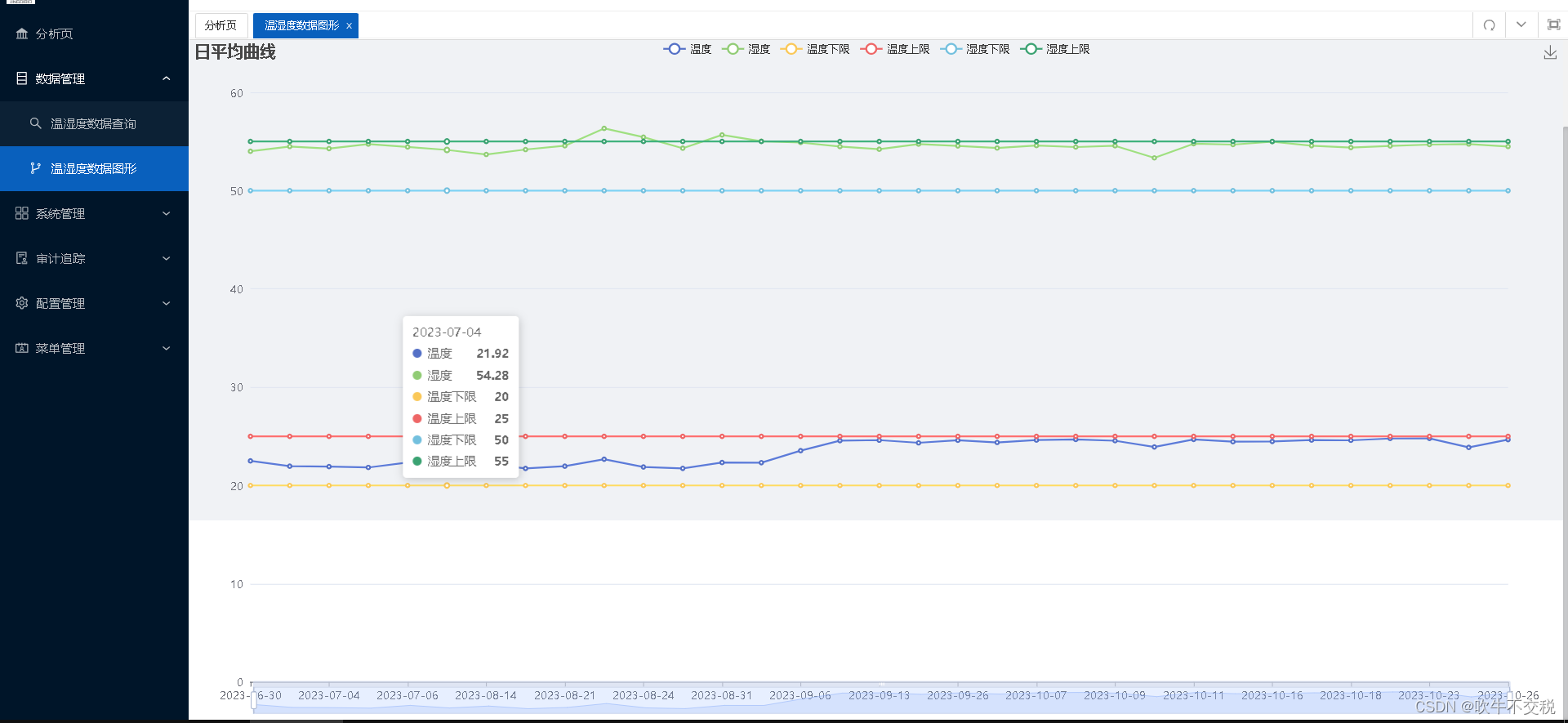This screenshot has width=1568, height=723.
Task: Open the tab options dropdown arrow
Action: coord(1521,25)
